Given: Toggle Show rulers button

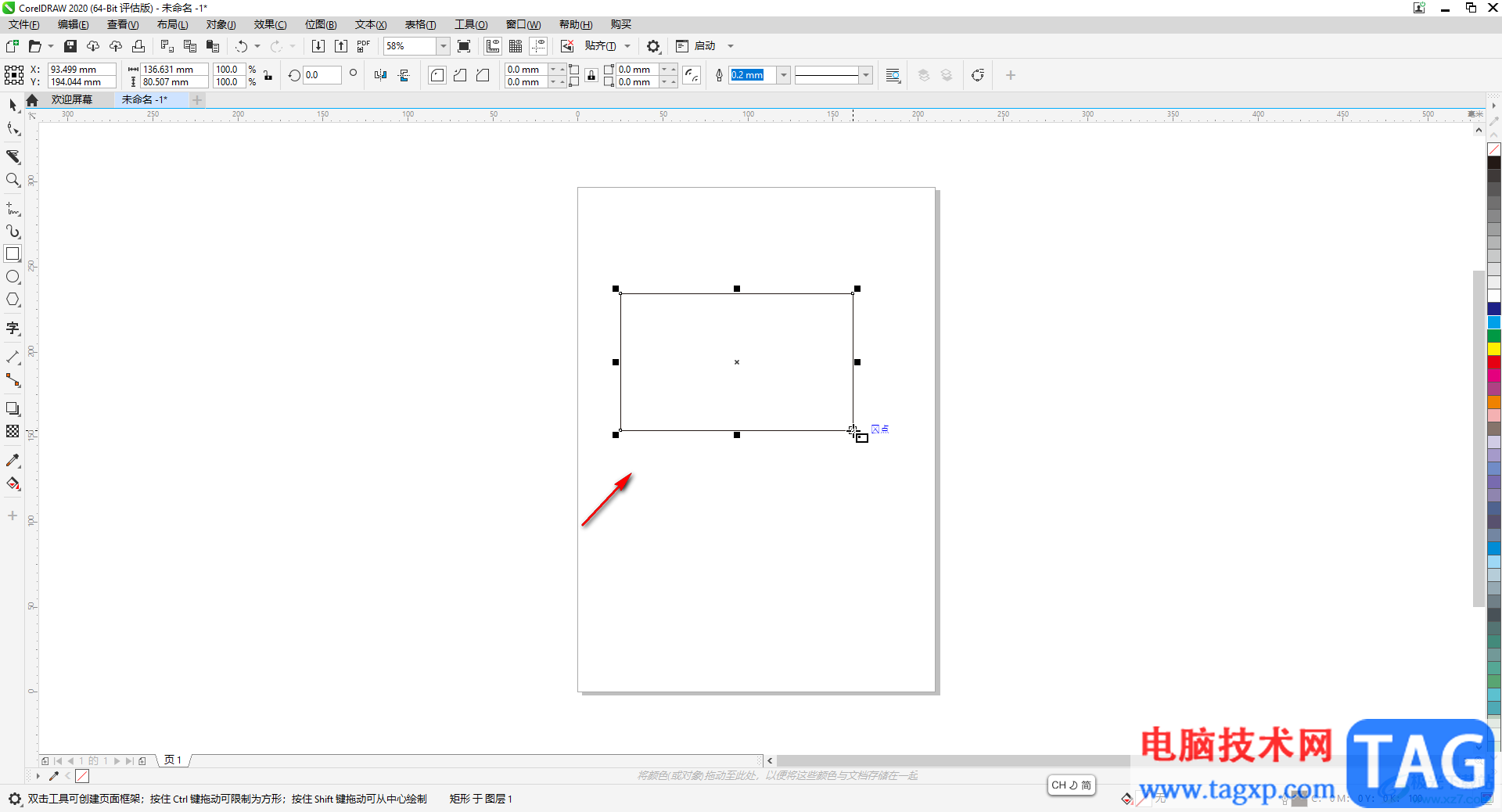Looking at the screenshot, I should click(x=493, y=46).
